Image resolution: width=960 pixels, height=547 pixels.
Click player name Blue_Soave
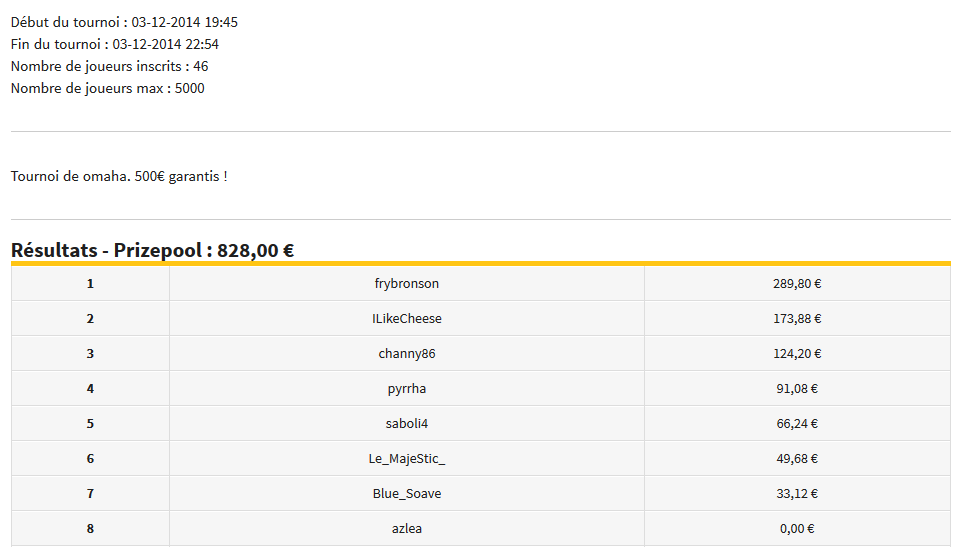(407, 493)
